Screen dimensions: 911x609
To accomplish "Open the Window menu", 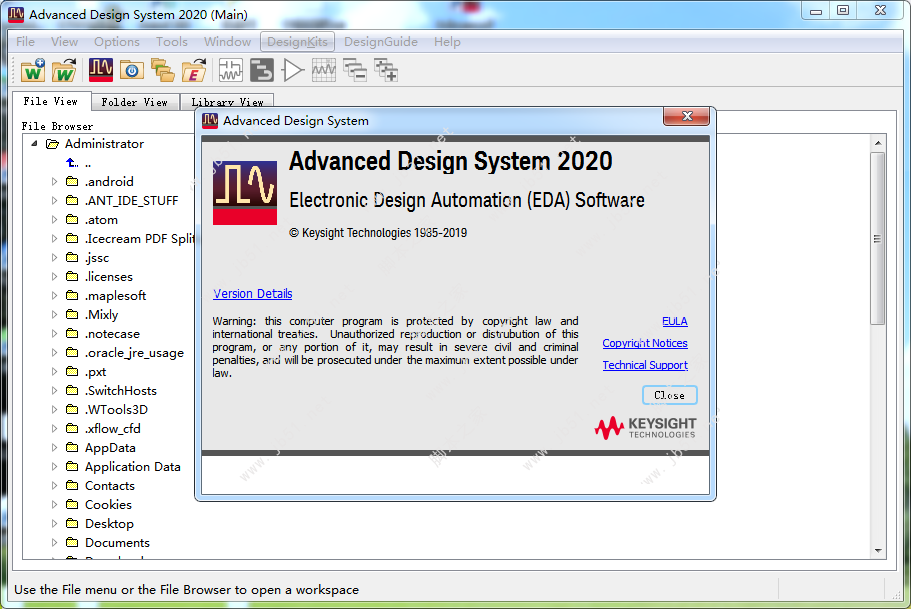I will (x=227, y=42).
